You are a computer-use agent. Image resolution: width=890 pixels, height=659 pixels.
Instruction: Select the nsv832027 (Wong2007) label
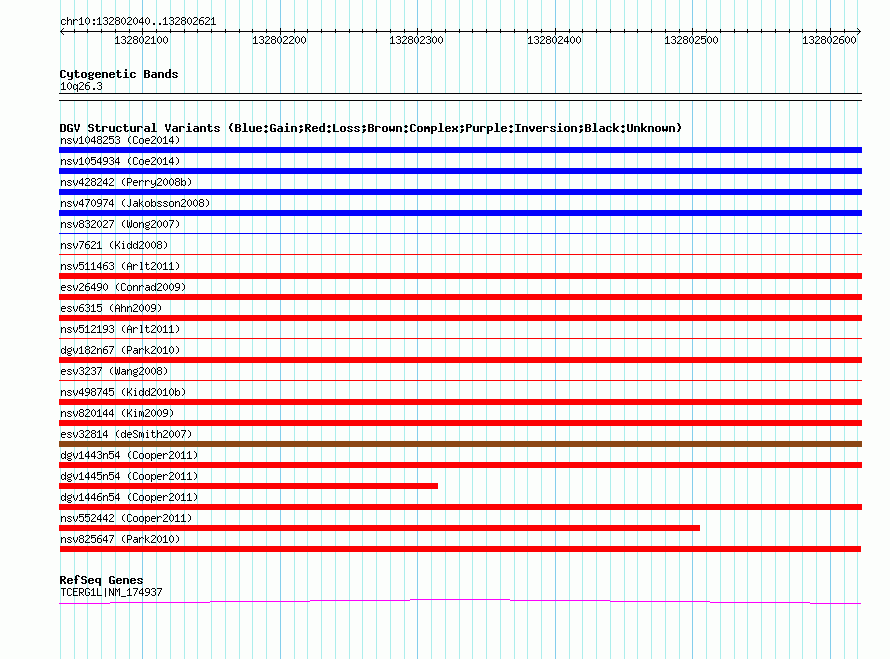click(120, 224)
